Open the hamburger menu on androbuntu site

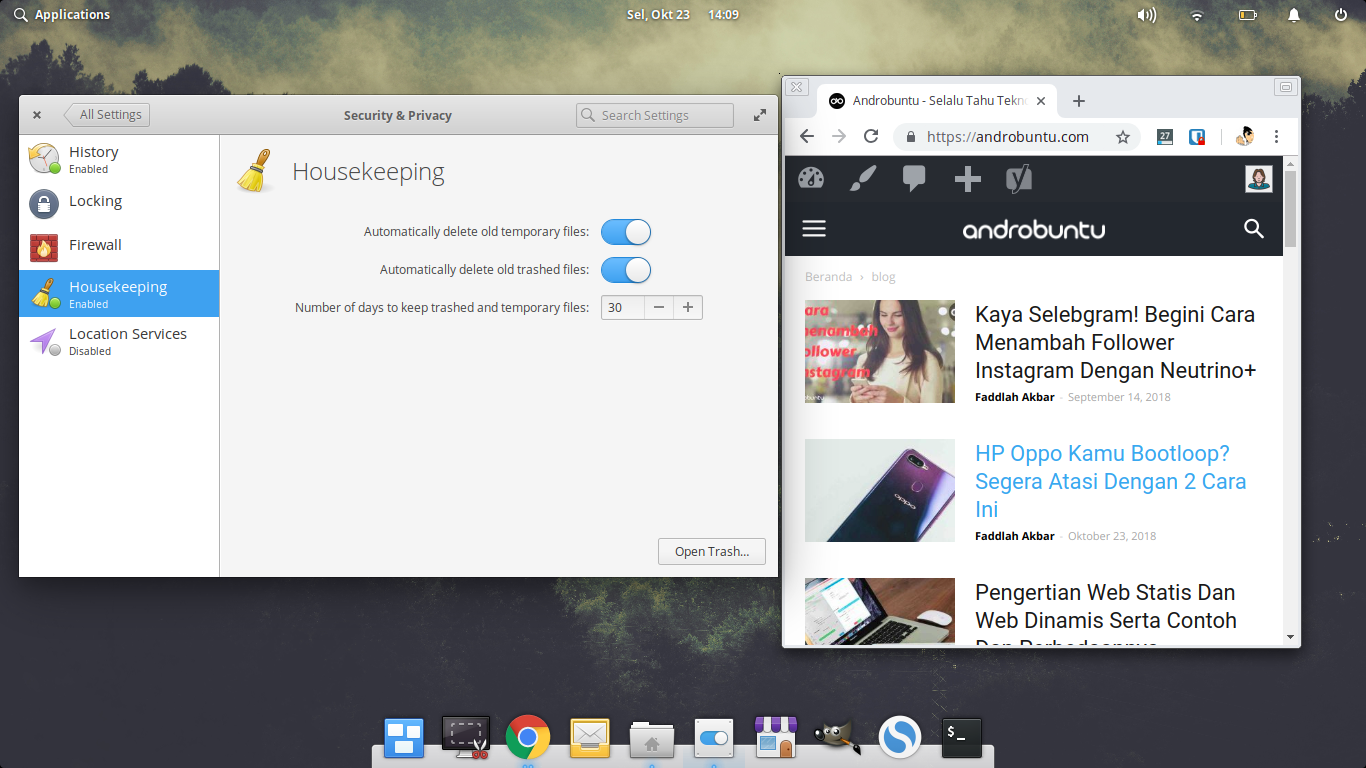(x=814, y=228)
